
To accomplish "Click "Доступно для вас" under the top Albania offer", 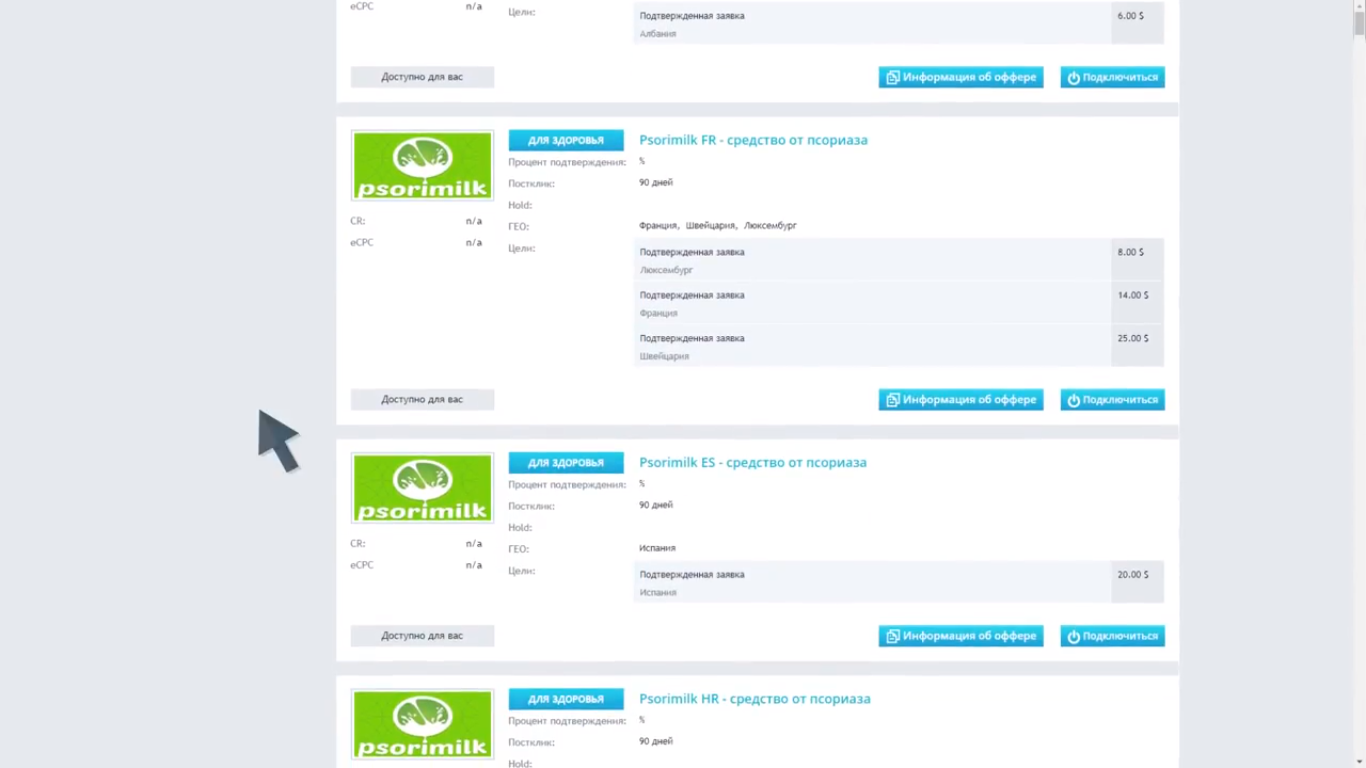I will pyautogui.click(x=421, y=77).
